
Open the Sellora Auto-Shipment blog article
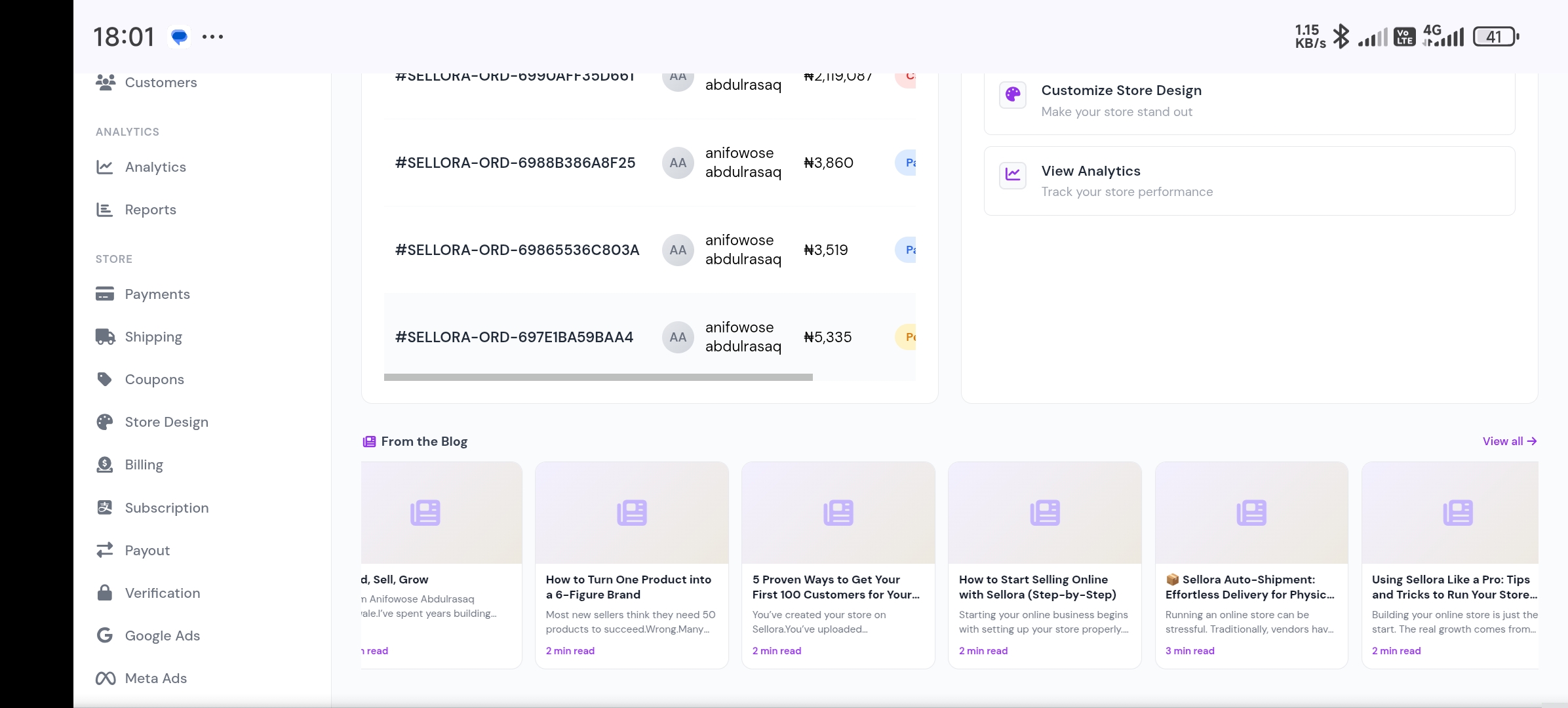click(1249, 587)
